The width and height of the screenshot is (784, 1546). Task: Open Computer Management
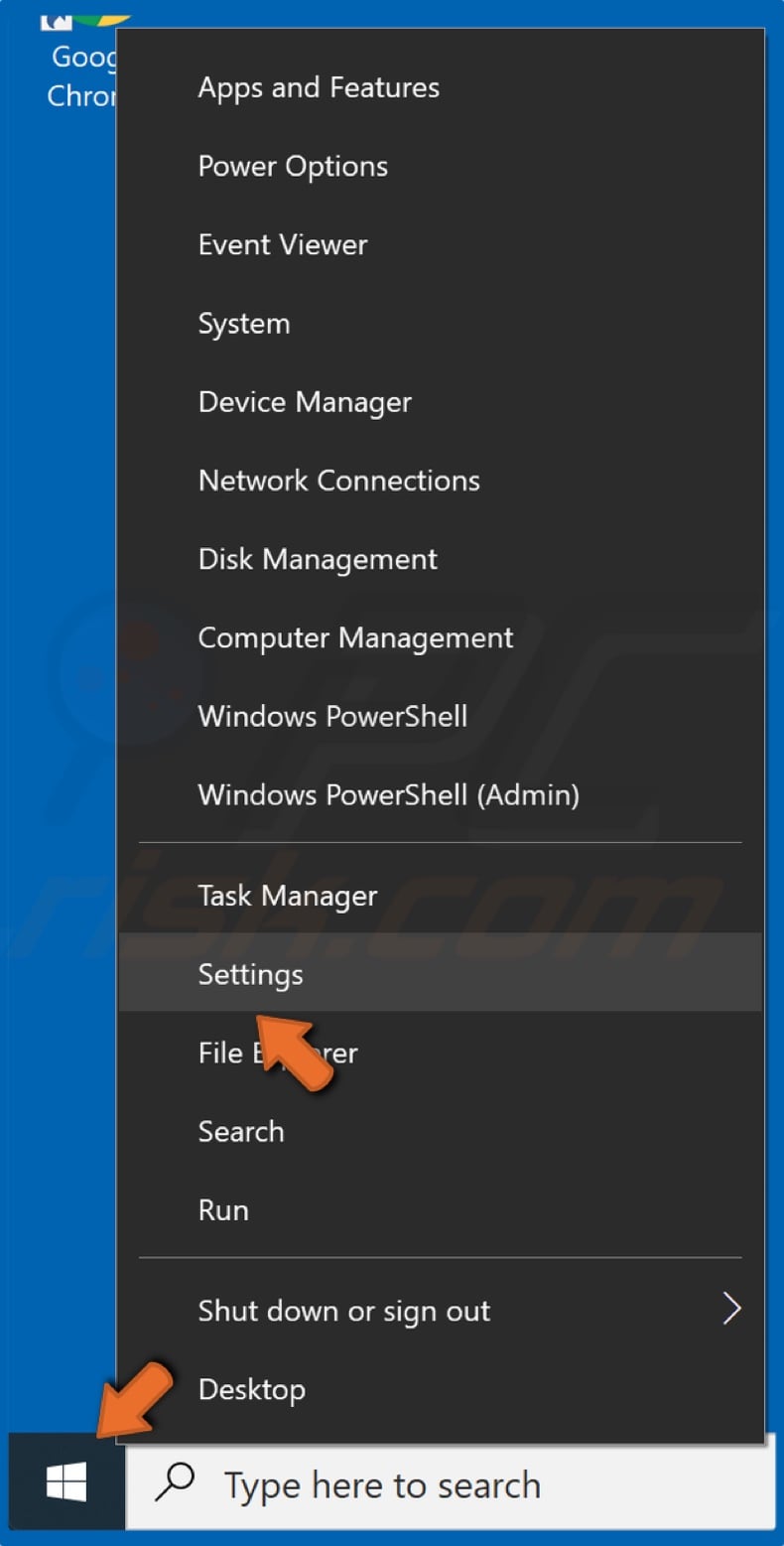(355, 636)
